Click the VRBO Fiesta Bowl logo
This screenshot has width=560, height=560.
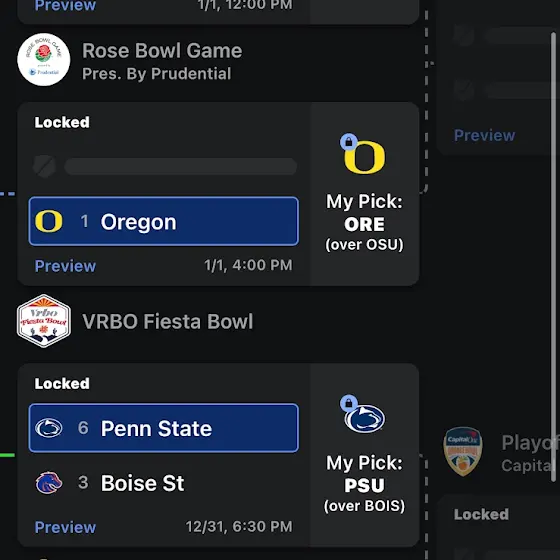44,321
